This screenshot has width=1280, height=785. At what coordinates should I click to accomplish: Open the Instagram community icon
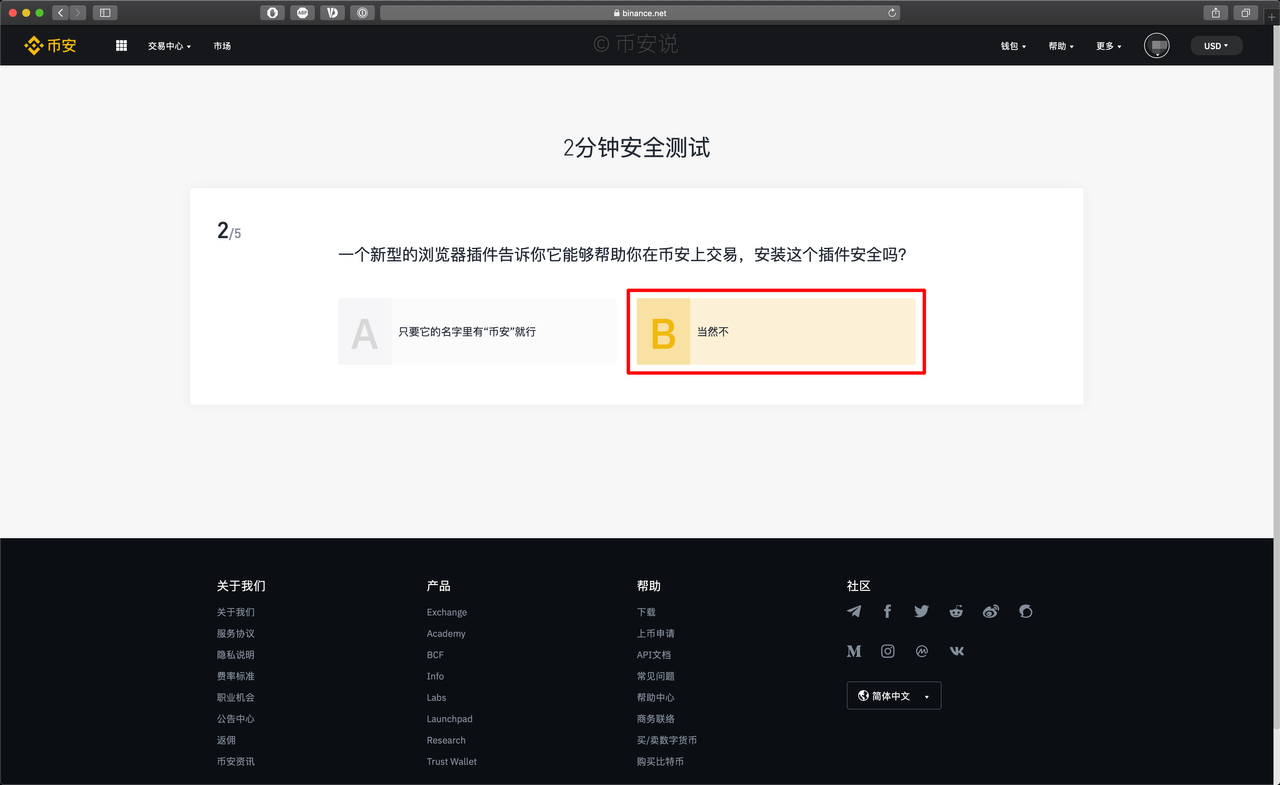[888, 651]
